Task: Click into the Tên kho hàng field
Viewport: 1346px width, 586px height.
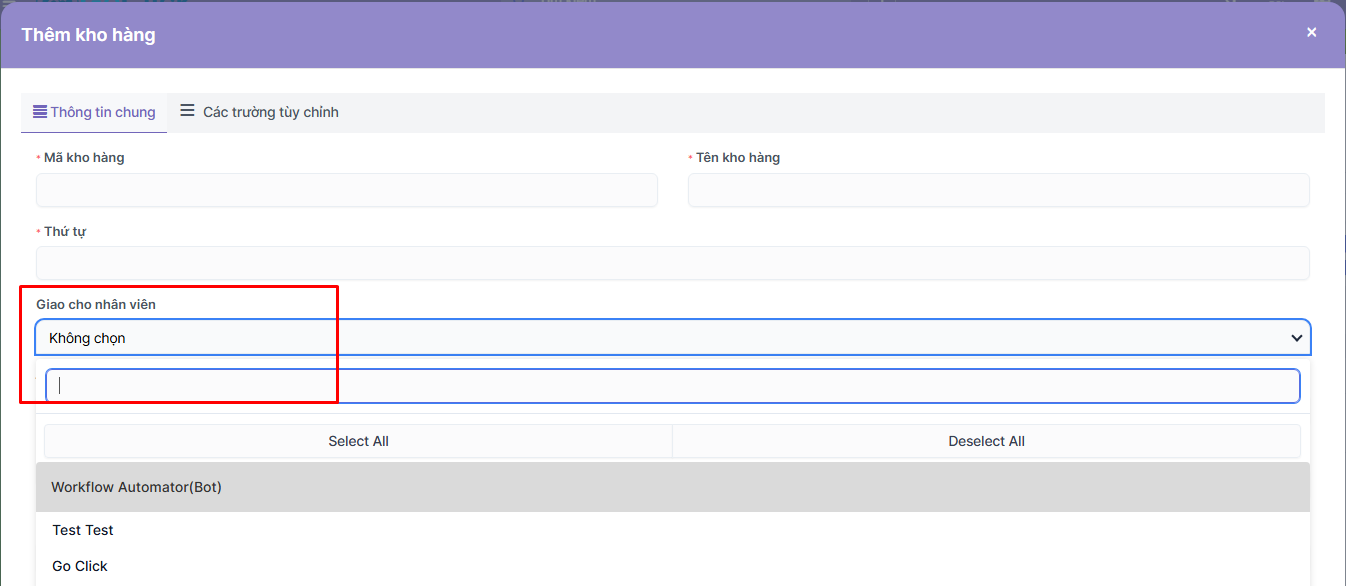Action: click(x=998, y=190)
